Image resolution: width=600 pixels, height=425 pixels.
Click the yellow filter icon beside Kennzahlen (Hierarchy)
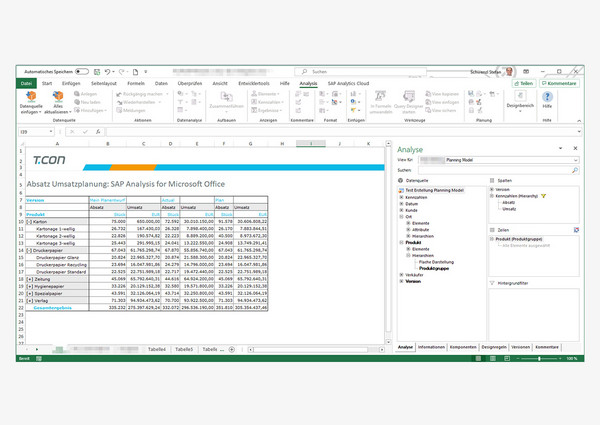tap(543, 196)
